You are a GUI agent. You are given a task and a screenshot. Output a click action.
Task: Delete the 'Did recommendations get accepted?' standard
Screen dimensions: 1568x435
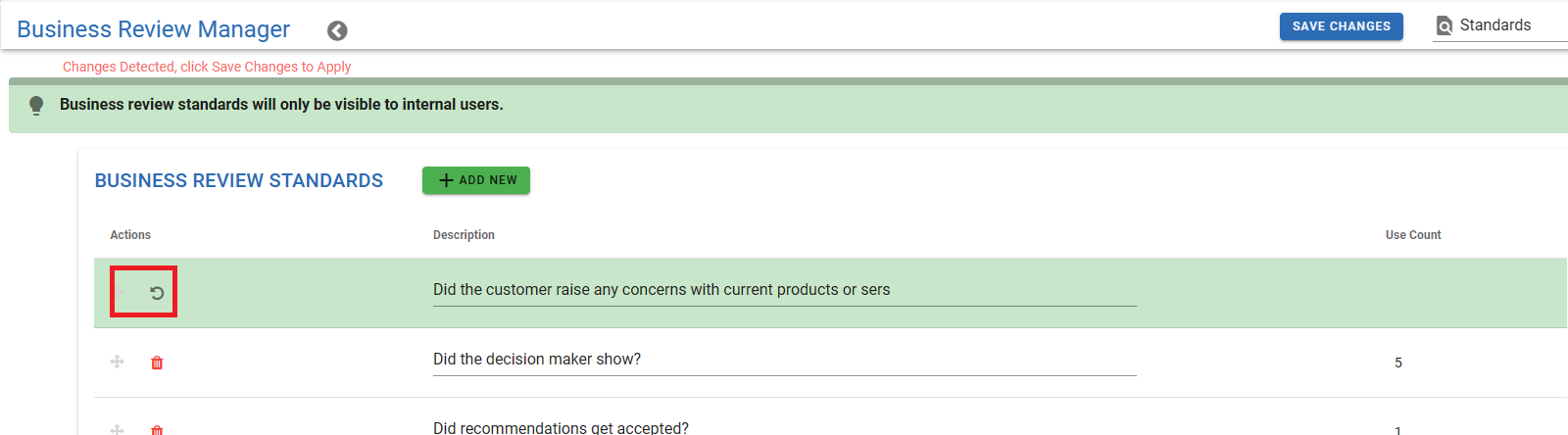tap(157, 429)
